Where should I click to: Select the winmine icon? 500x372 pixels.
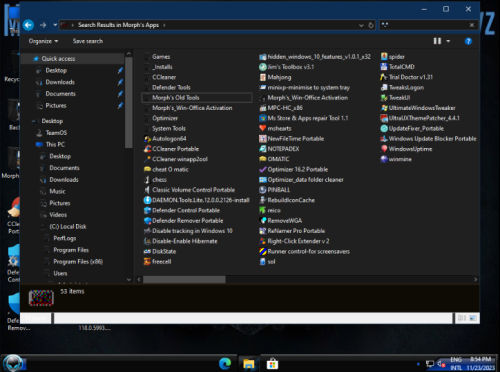tap(384, 159)
